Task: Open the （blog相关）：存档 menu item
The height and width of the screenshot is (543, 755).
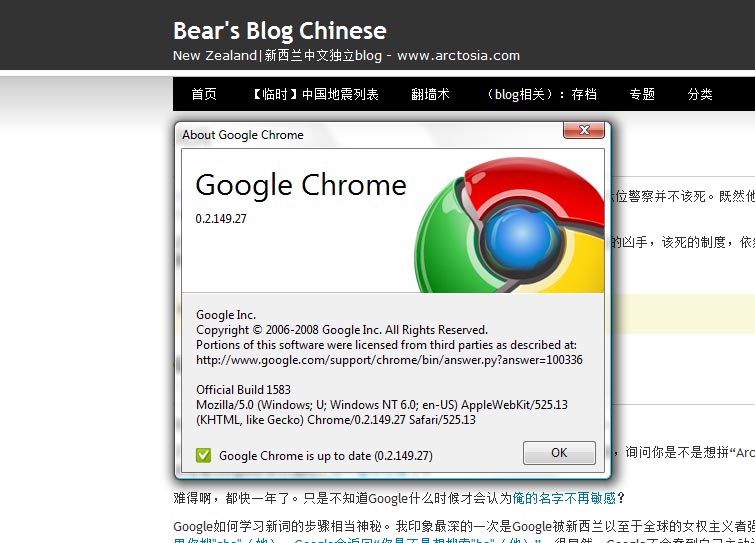Action: pyautogui.click(x=540, y=94)
